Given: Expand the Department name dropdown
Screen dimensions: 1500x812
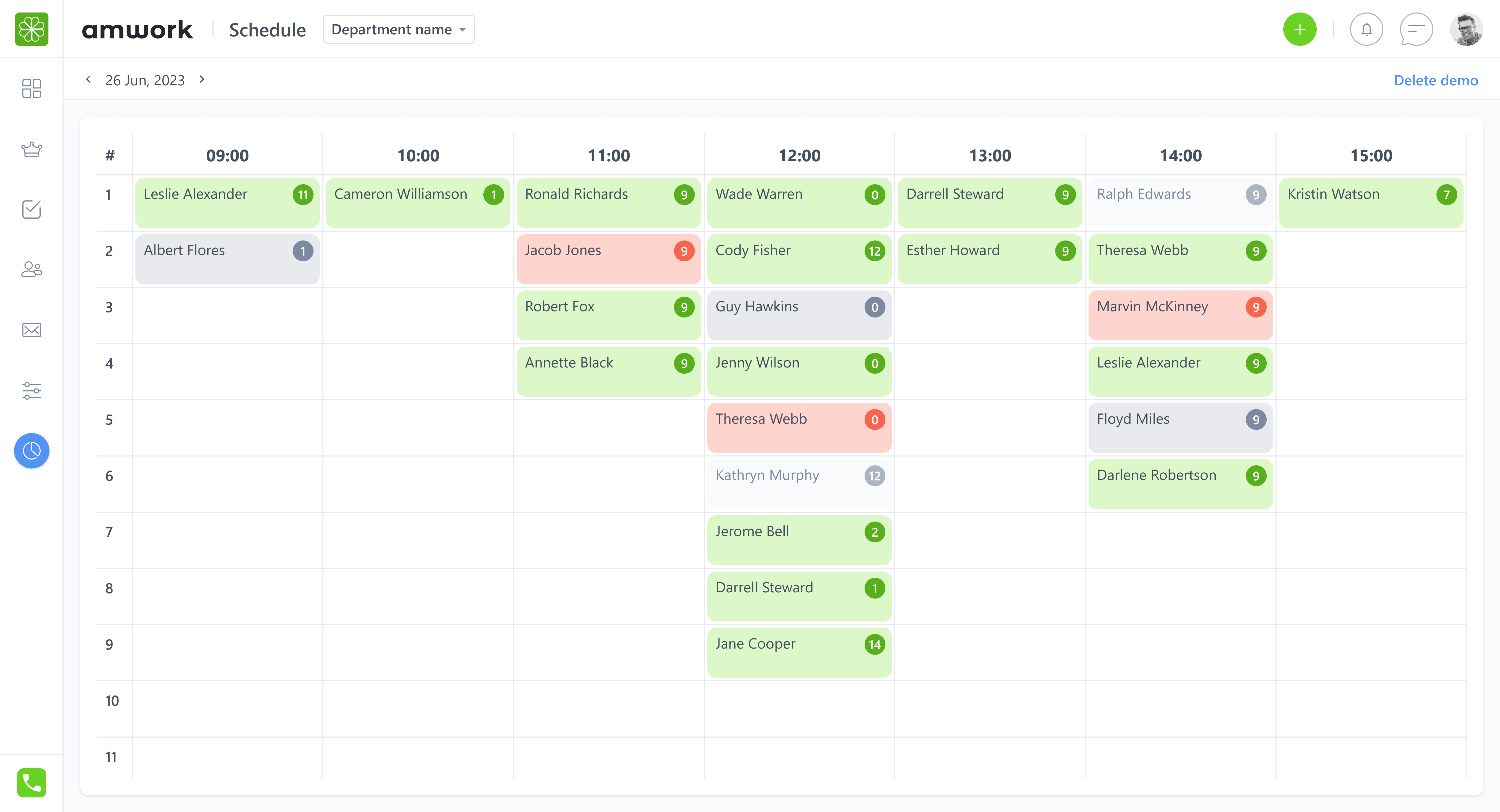Looking at the screenshot, I should pos(398,29).
